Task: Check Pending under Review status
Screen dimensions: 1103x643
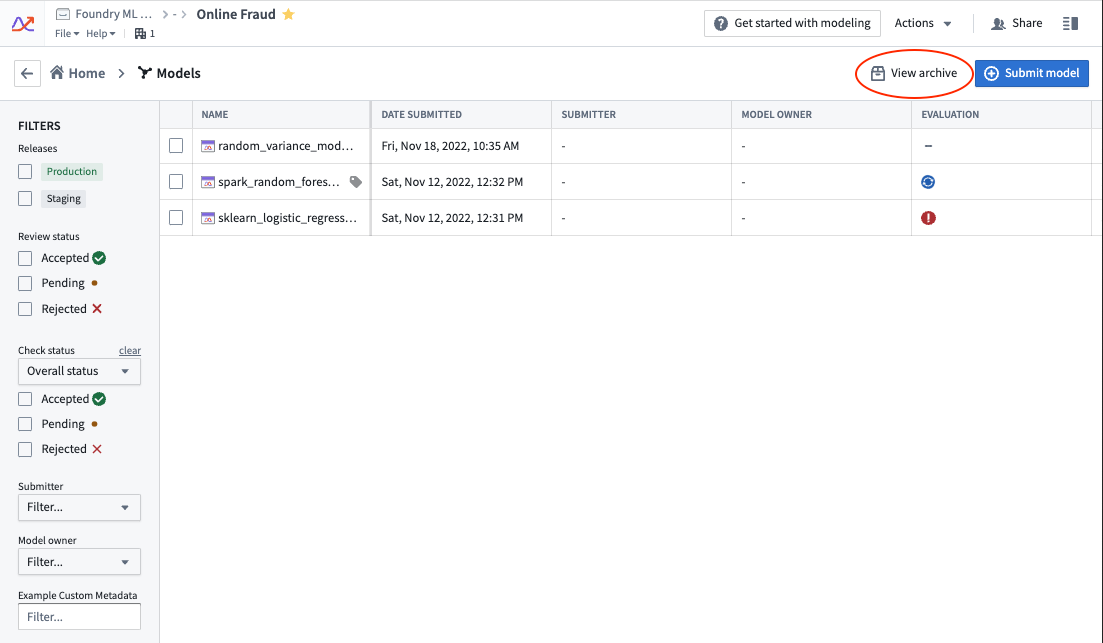Action: [25, 284]
